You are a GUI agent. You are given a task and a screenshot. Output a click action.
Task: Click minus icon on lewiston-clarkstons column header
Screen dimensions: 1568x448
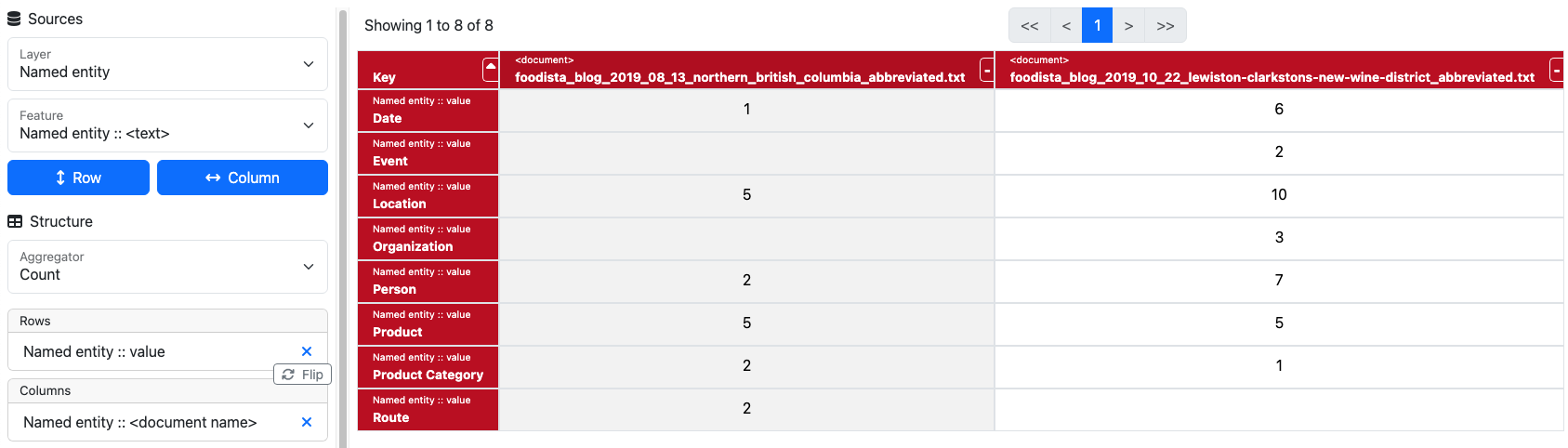[1556, 70]
